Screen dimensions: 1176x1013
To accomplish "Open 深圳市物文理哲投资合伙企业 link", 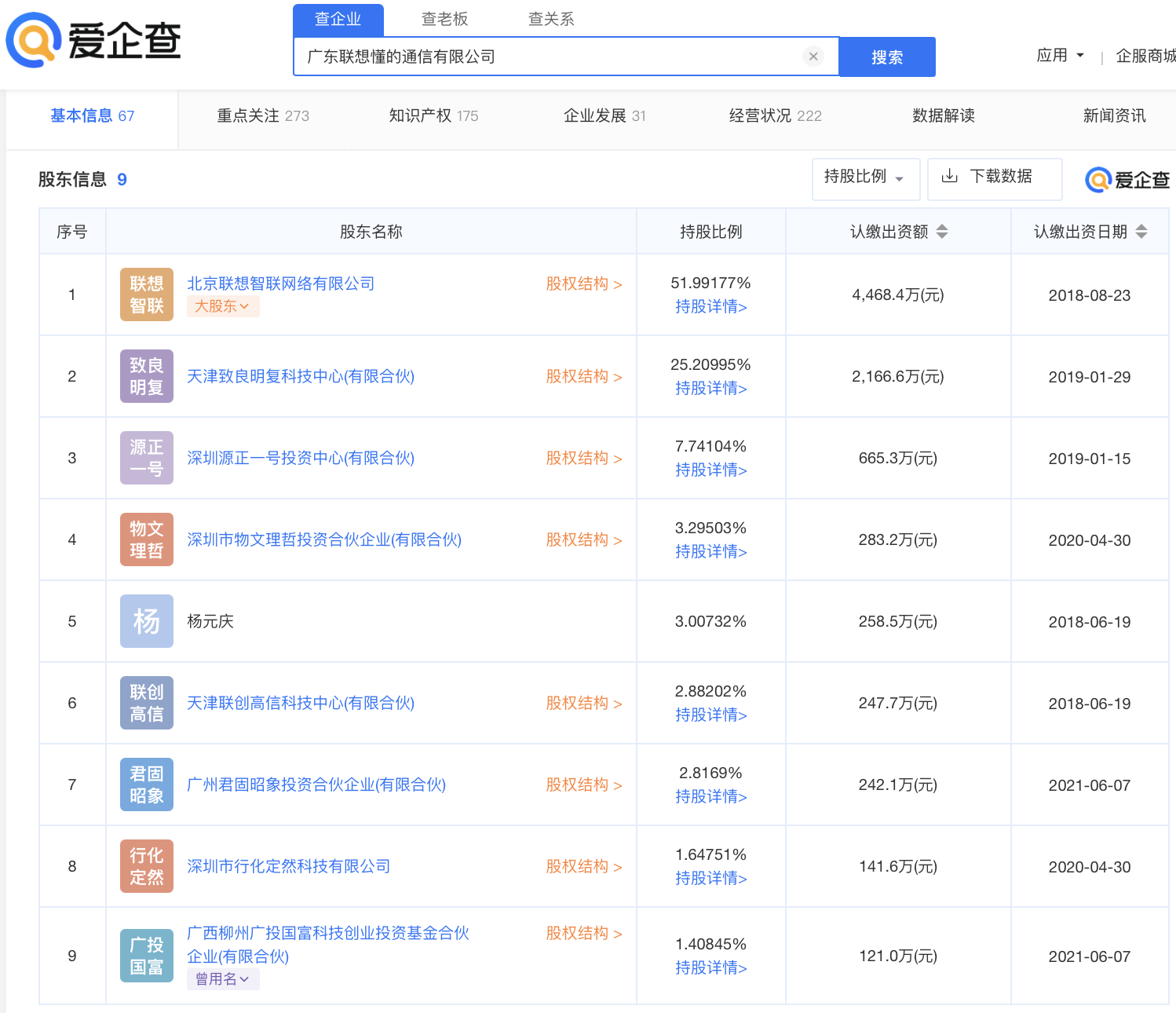I will coord(324,539).
